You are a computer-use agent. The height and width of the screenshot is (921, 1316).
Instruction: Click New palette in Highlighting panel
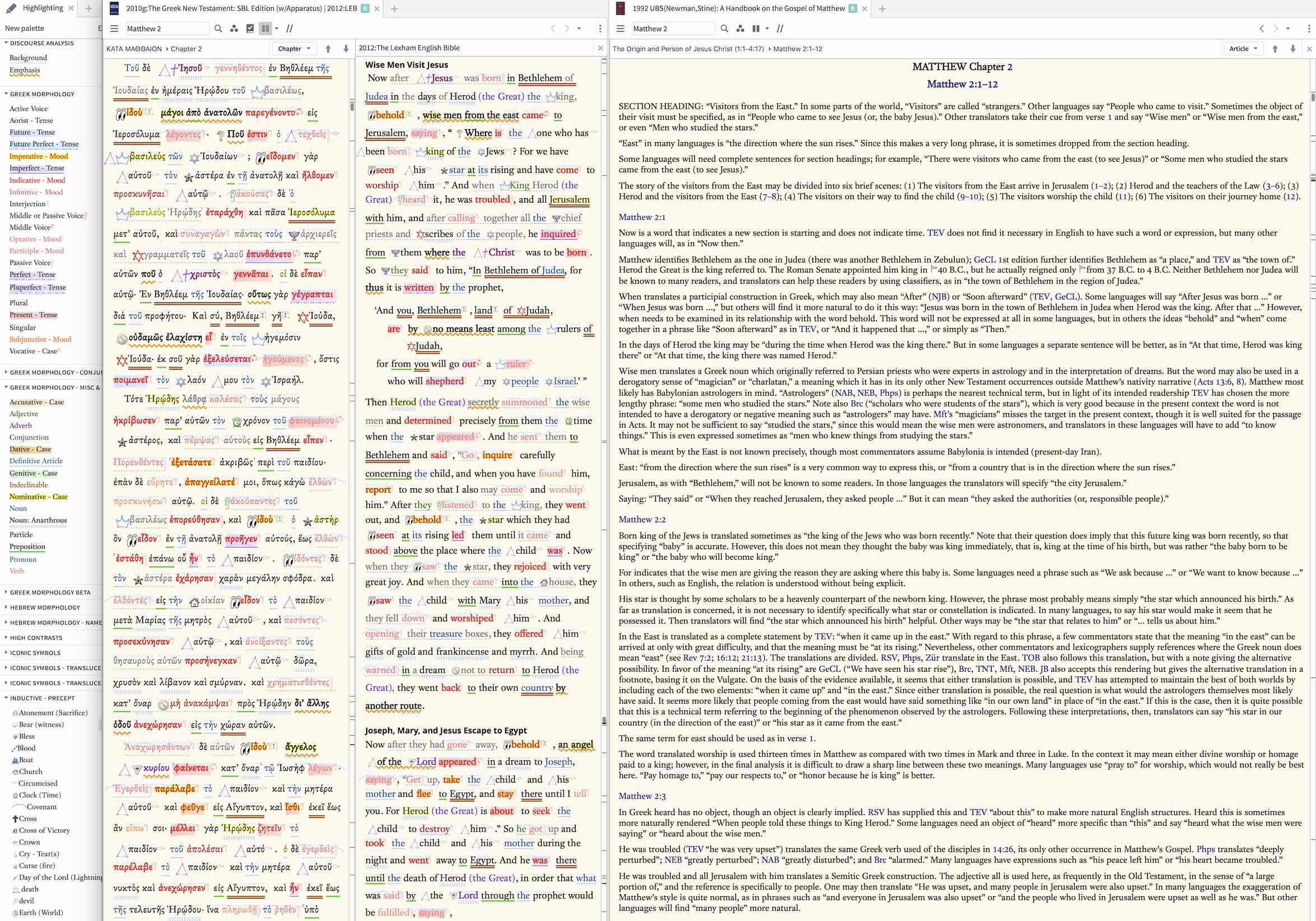(25, 28)
